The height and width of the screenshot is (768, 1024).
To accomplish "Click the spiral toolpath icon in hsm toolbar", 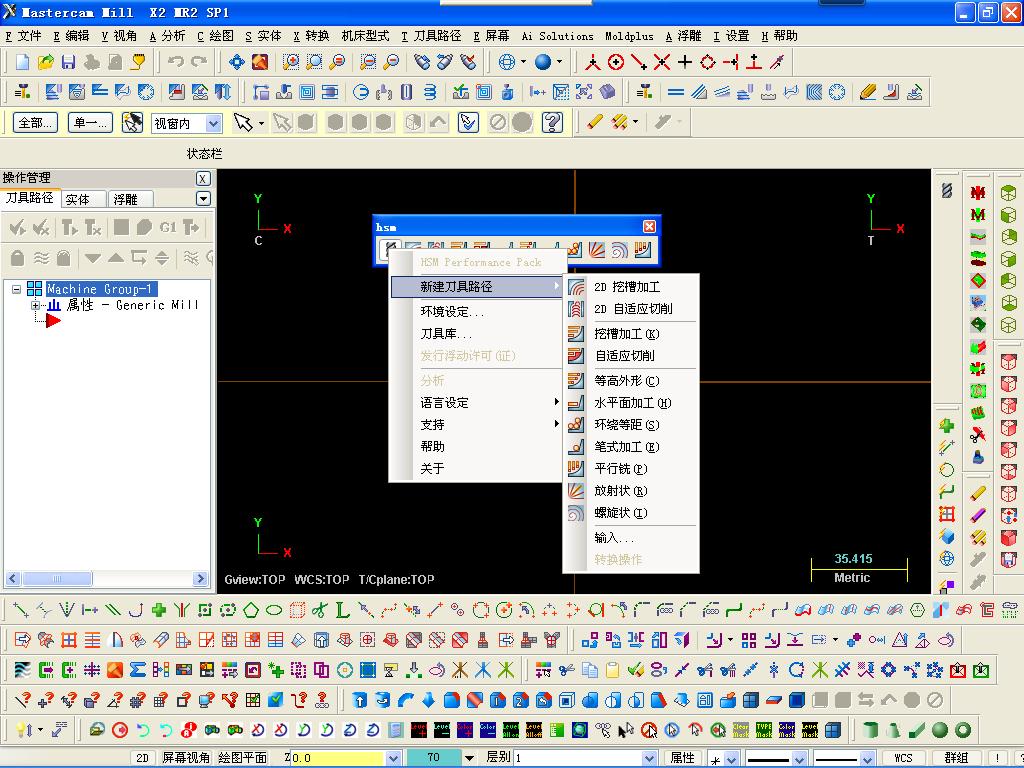I will [620, 249].
